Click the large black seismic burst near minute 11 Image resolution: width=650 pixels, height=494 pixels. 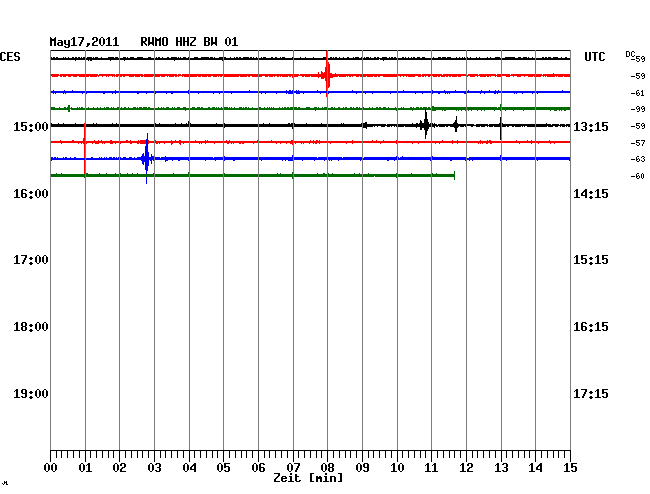(x=425, y=125)
